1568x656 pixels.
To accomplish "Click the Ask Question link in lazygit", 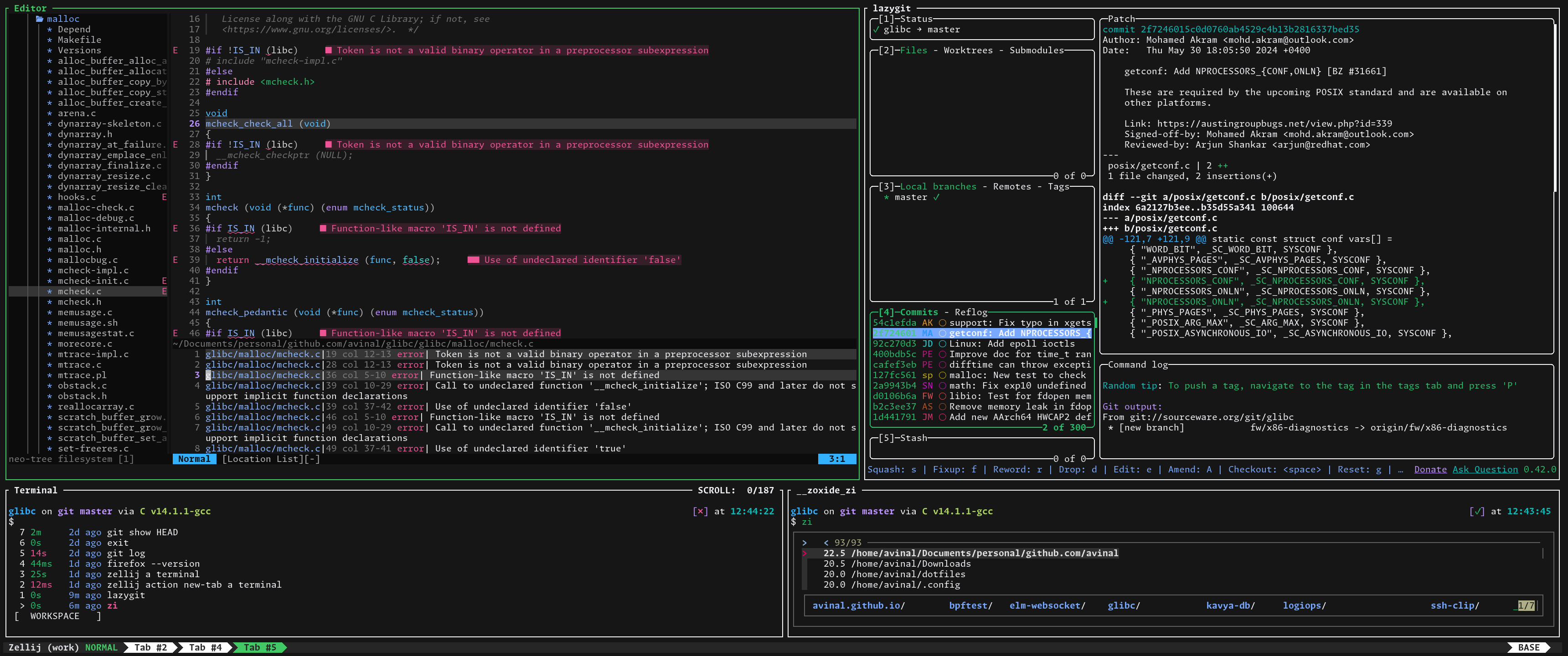I will coord(1485,470).
